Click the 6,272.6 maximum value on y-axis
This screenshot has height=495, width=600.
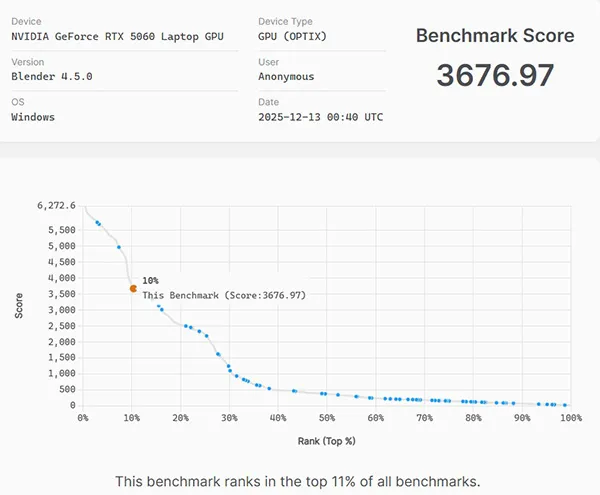(56, 205)
